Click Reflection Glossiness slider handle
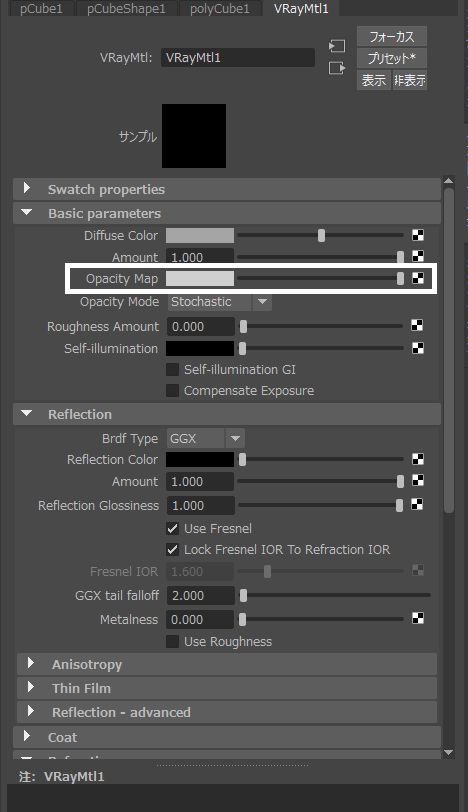The height and width of the screenshot is (812, 468). pyautogui.click(x=399, y=505)
